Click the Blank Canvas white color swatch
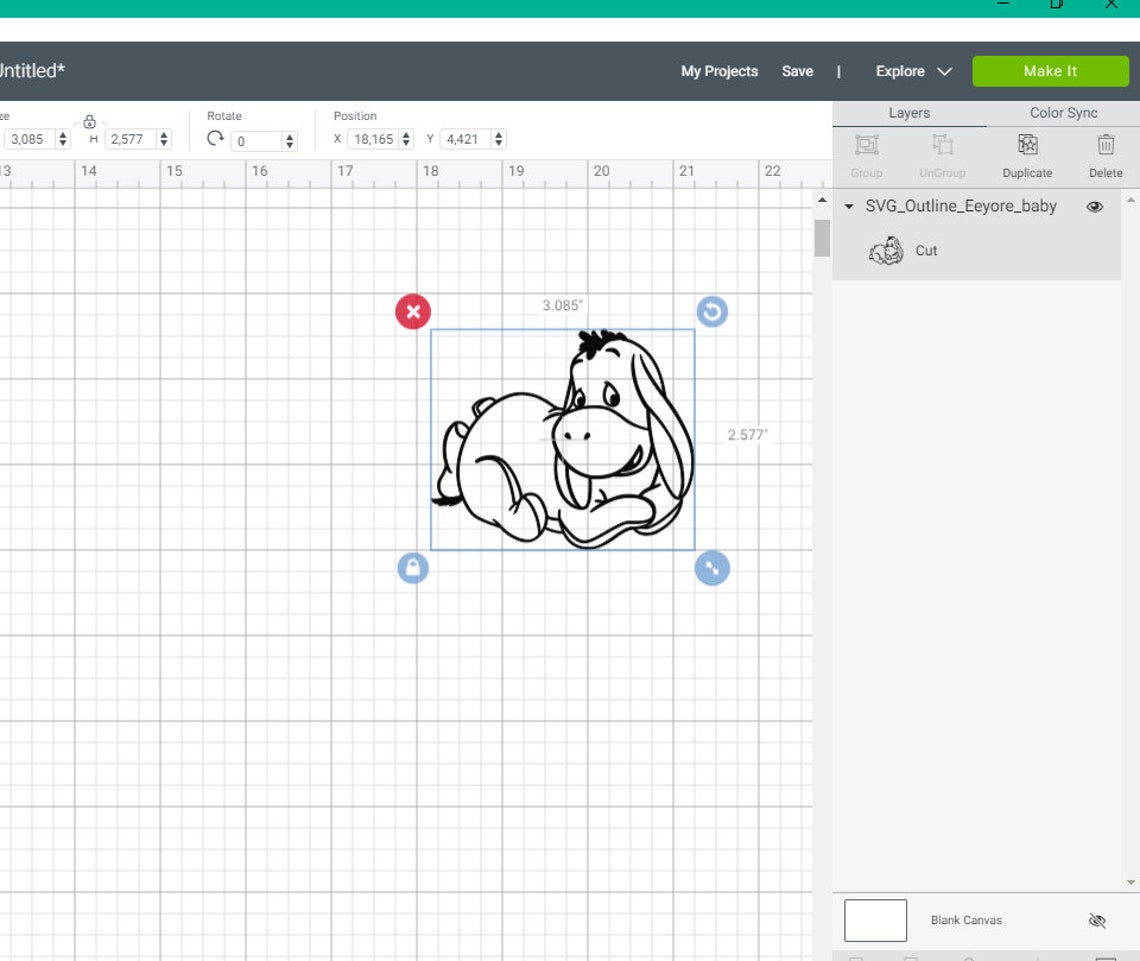The height and width of the screenshot is (961, 1140). (875, 920)
